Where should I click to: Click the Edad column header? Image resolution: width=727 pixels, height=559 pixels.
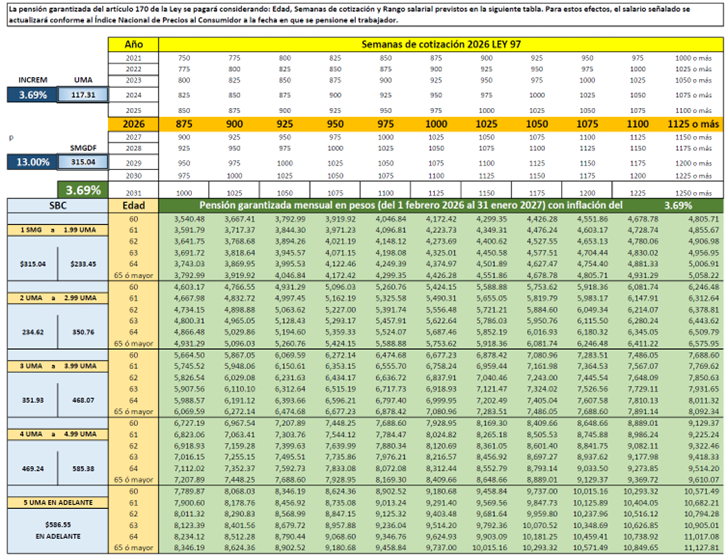(x=134, y=206)
